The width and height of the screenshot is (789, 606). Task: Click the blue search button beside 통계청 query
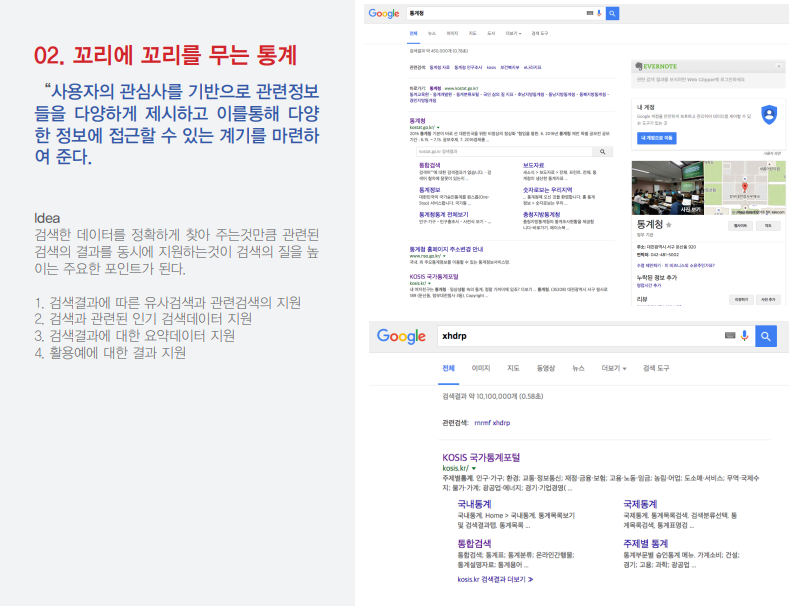[612, 13]
